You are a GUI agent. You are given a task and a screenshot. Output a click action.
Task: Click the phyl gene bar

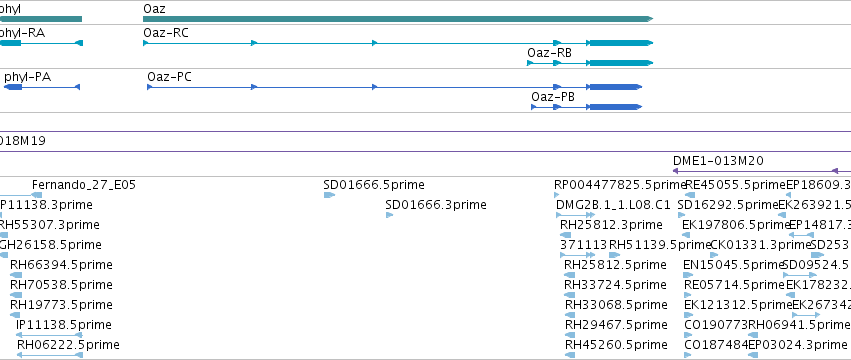pos(41,19)
